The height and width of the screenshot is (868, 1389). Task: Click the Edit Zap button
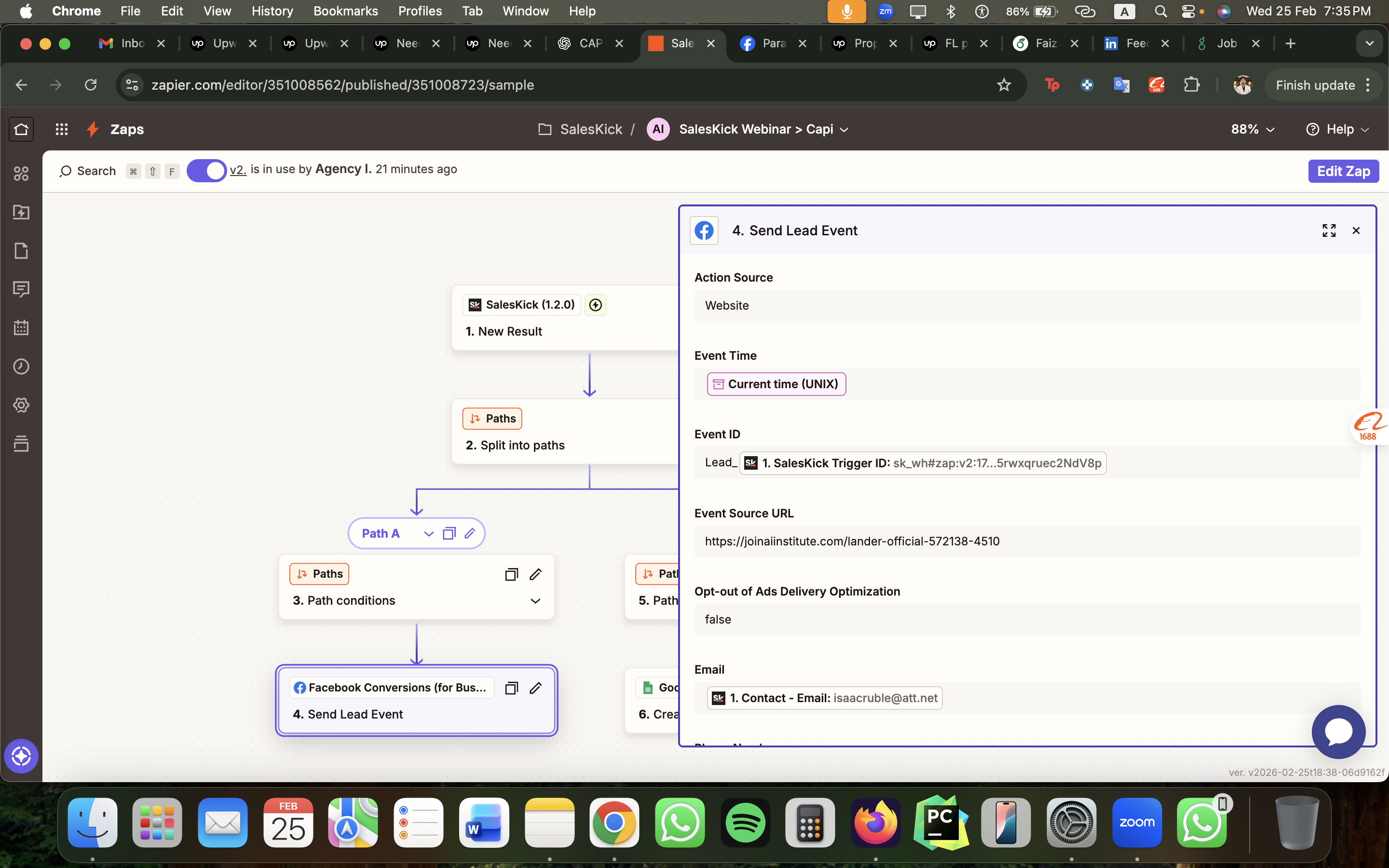point(1343,171)
